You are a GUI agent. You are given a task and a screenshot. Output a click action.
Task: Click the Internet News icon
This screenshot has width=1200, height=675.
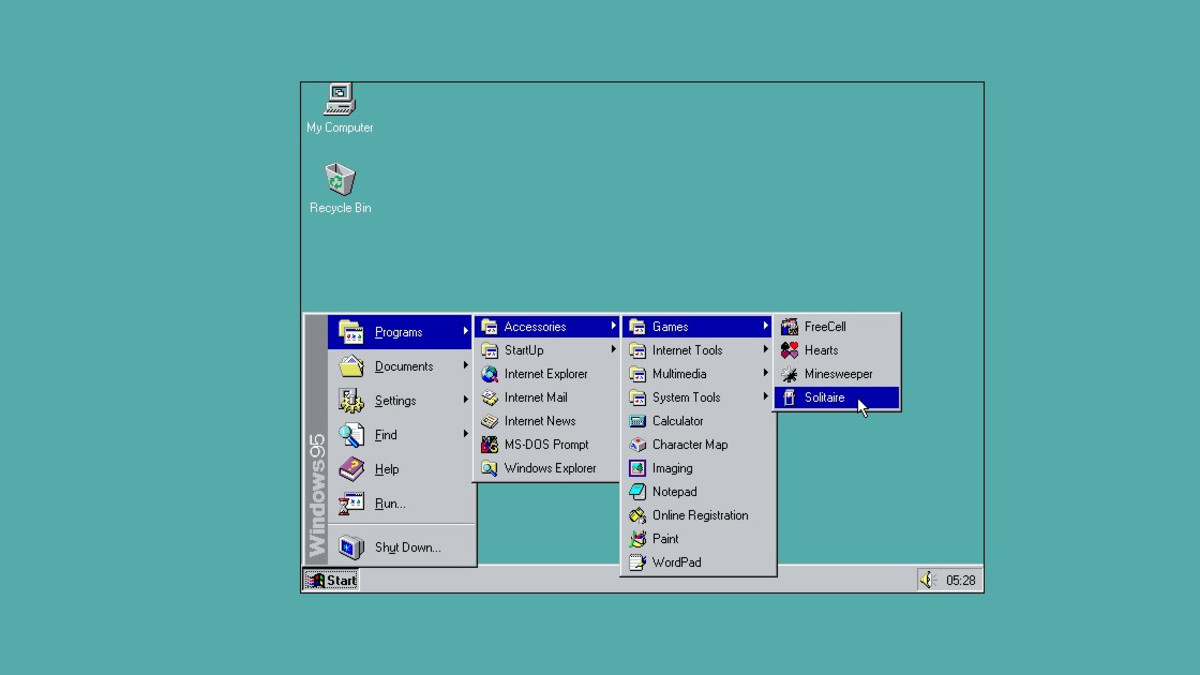489,421
